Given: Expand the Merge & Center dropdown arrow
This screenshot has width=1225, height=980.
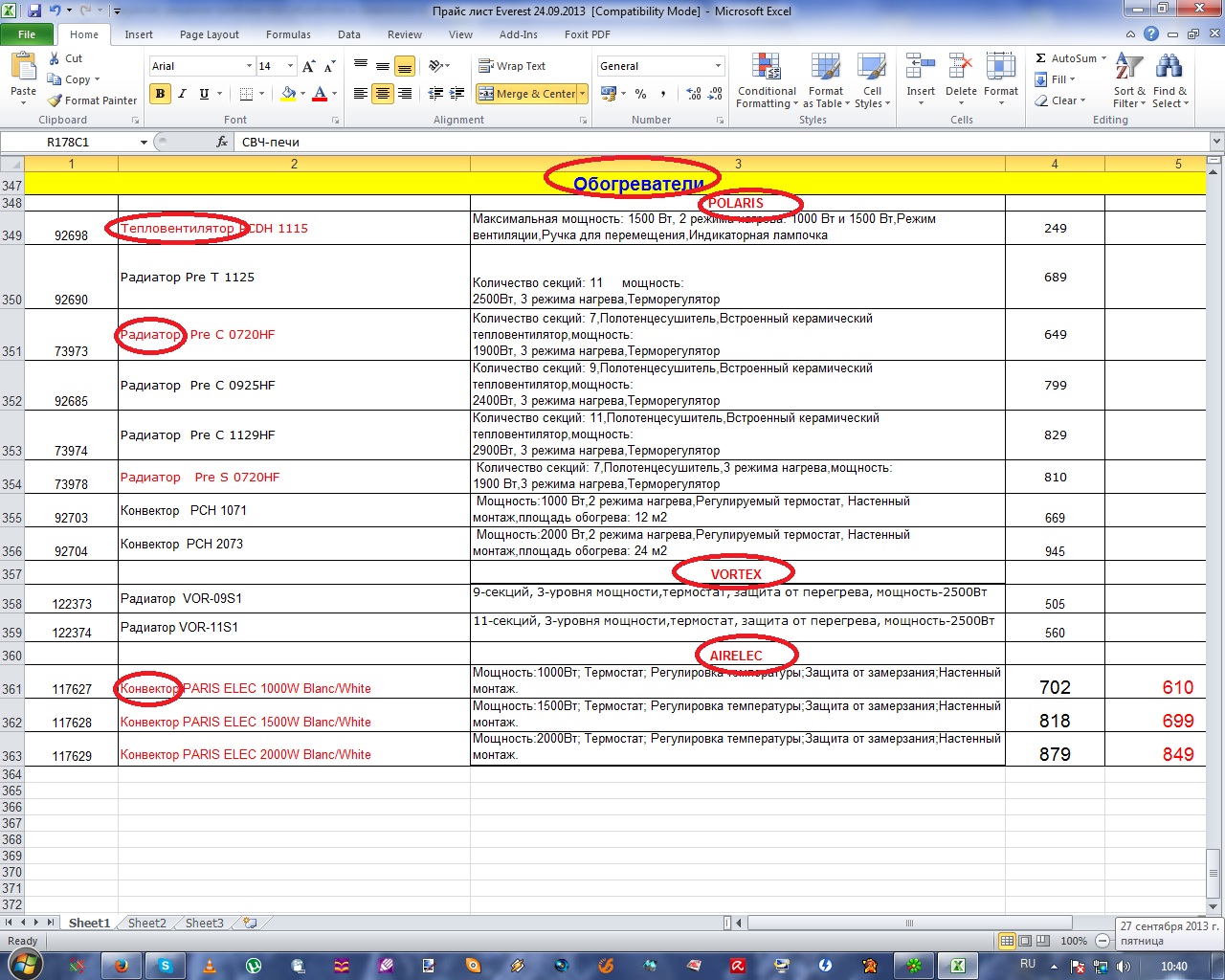Looking at the screenshot, I should (x=583, y=94).
